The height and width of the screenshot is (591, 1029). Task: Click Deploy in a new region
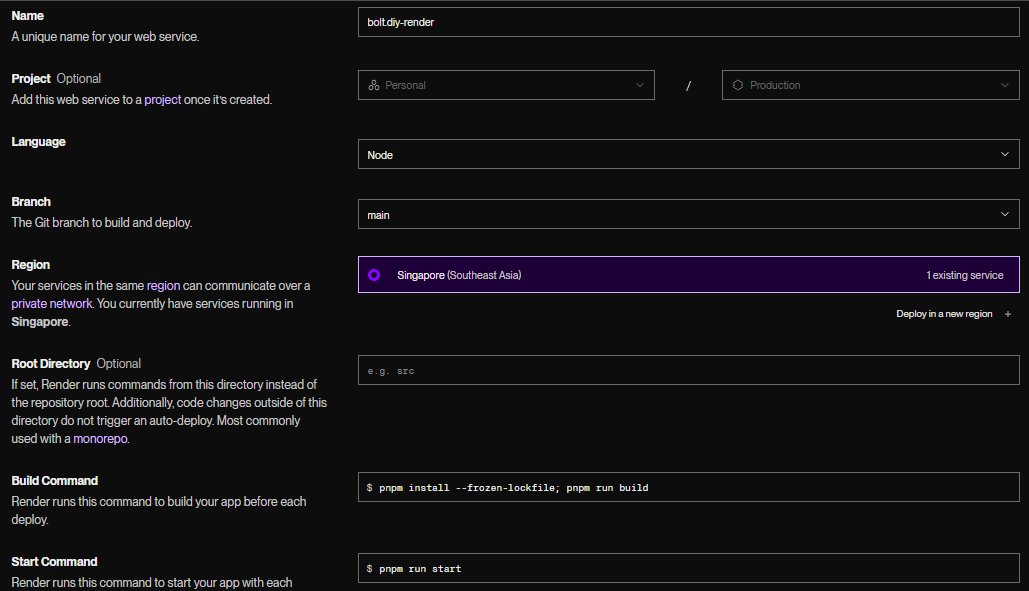(944, 314)
